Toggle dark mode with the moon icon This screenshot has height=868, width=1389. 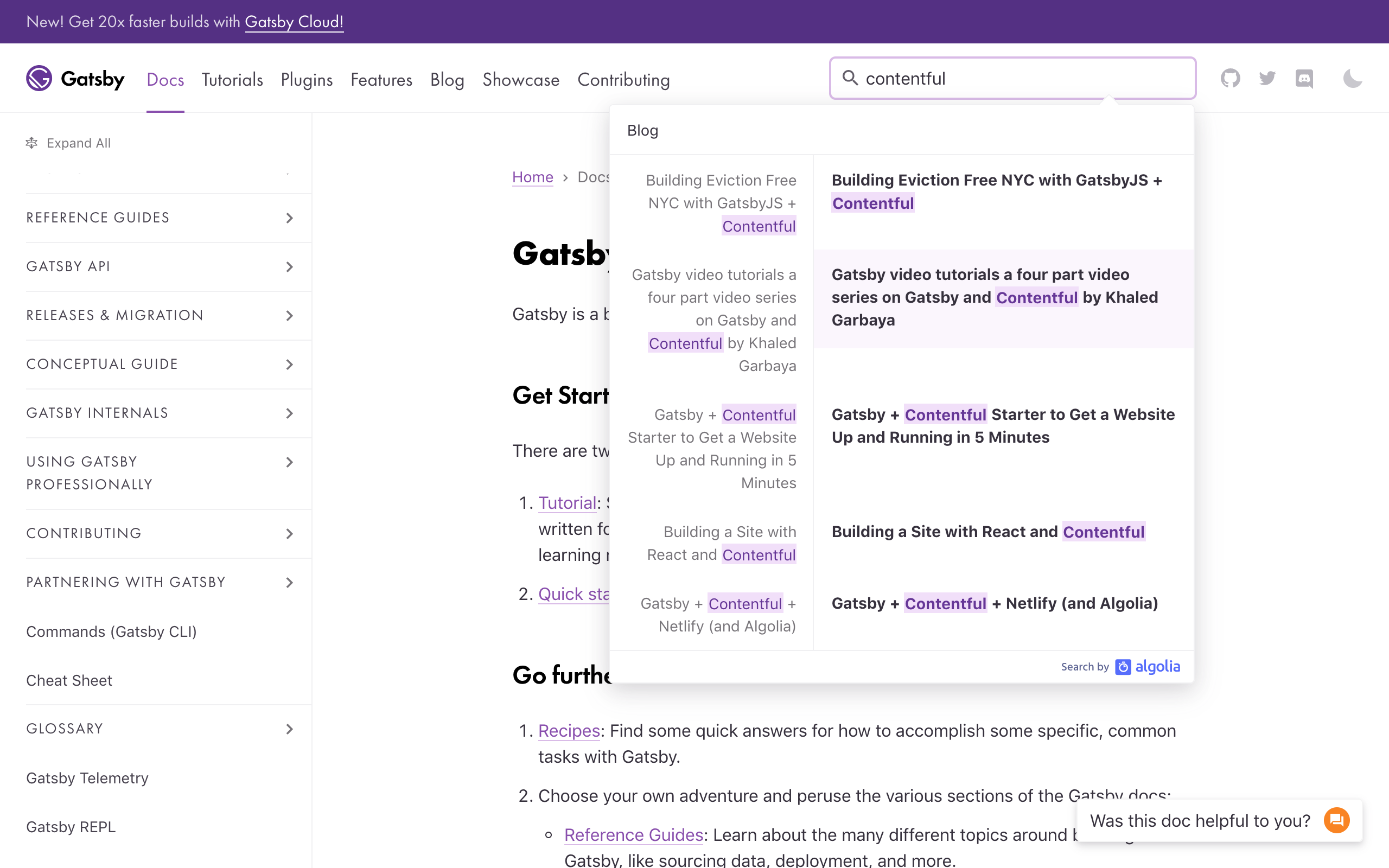pos(1353,79)
